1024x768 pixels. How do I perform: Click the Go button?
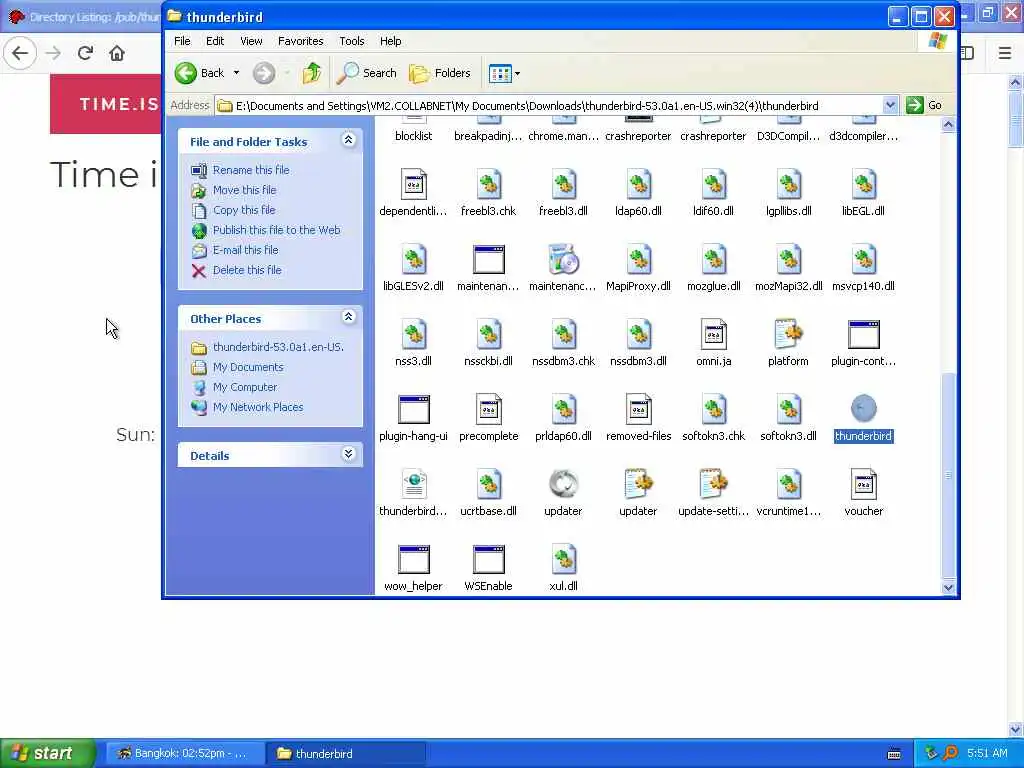pyautogui.click(x=924, y=105)
